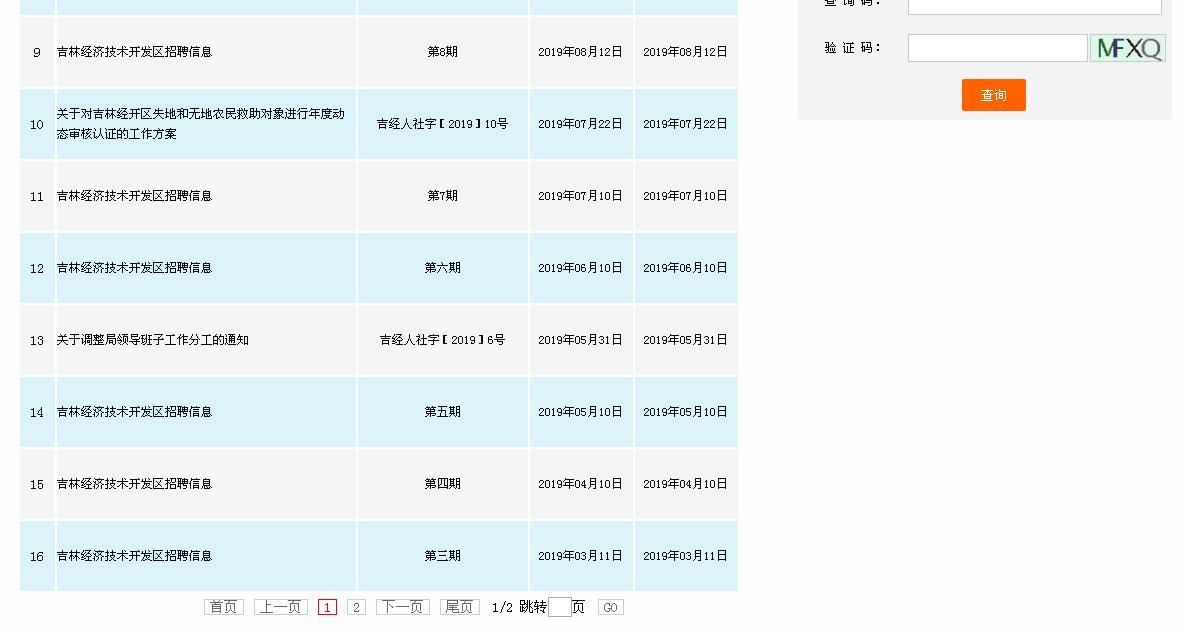Click row number 9 in the table

pos(37,53)
